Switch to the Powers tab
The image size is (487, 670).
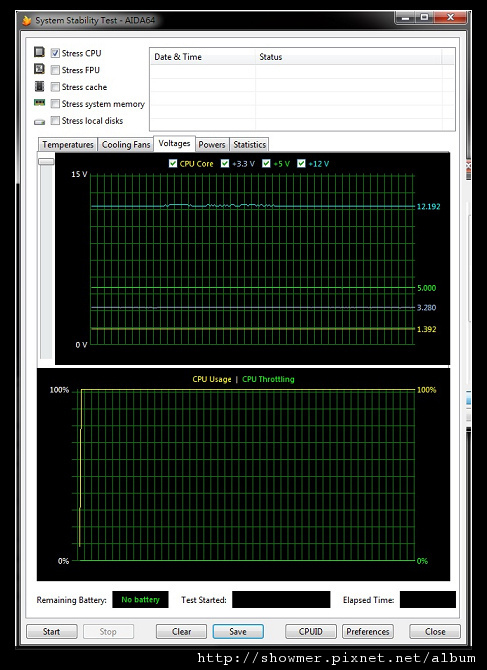pos(212,144)
